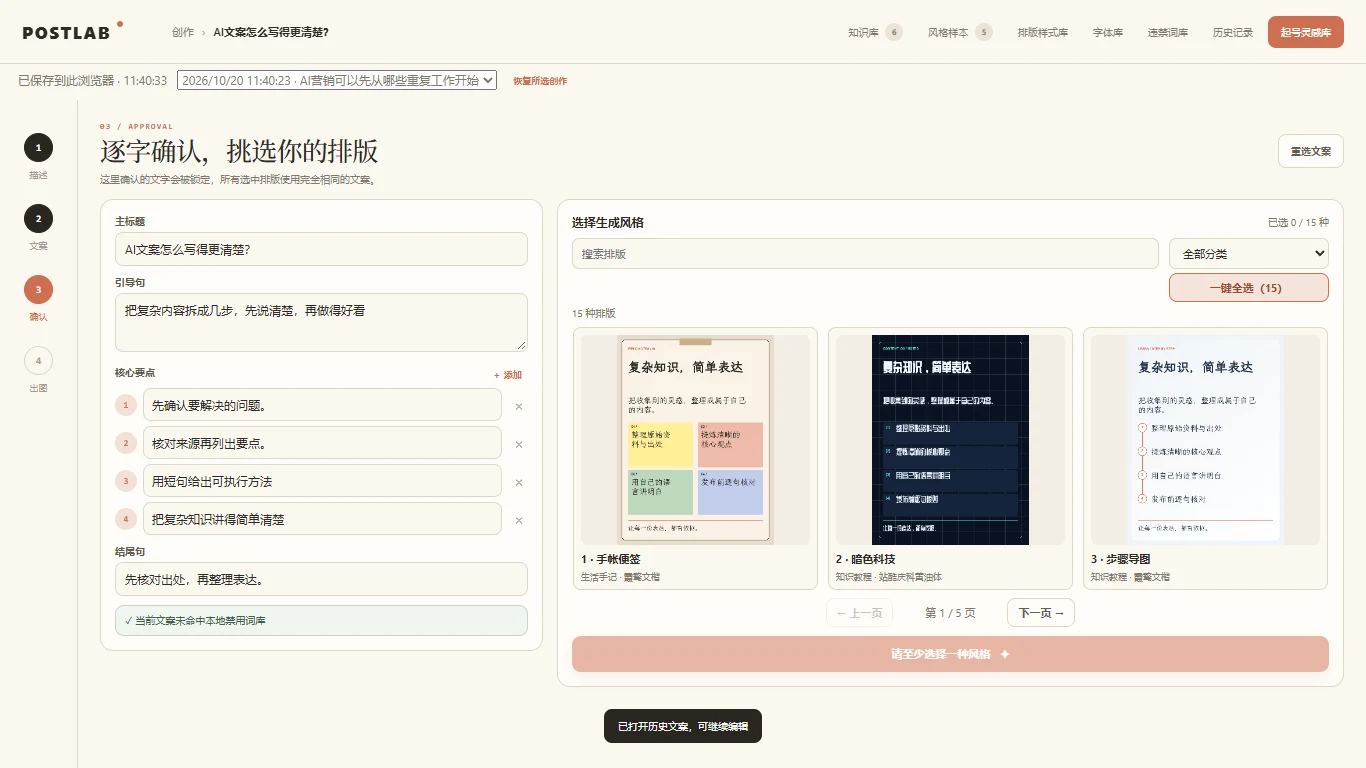1366x768 pixels.
Task: Edit the 结尾句 input field
Action: tap(321, 579)
